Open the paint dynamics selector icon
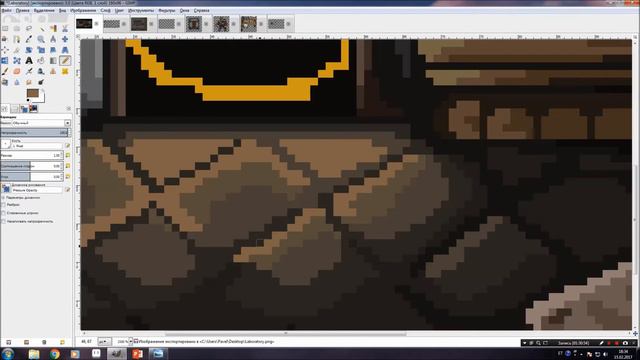 tap(6, 188)
